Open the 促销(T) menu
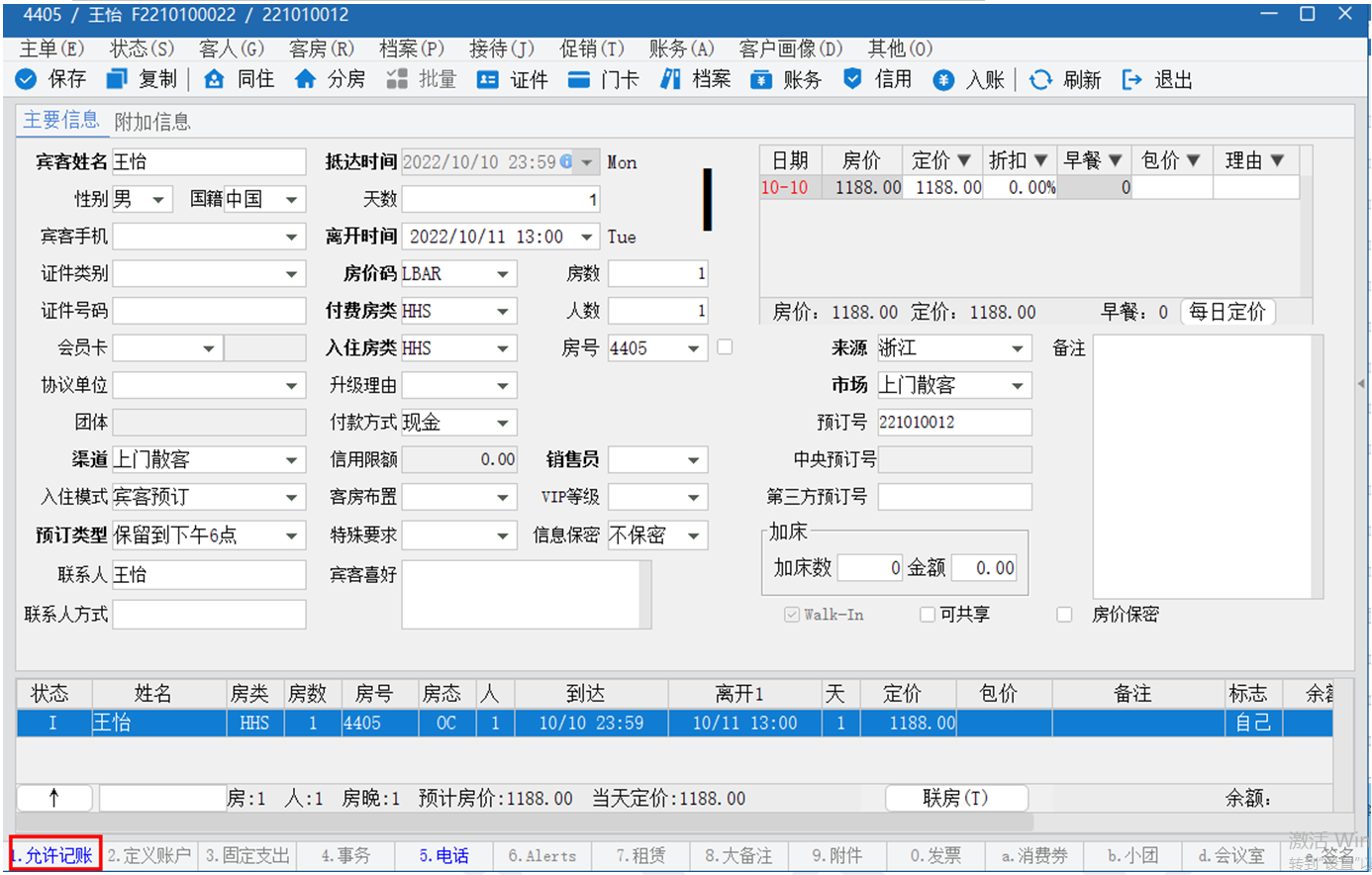Viewport: 1372px width, 875px height. pyautogui.click(x=592, y=49)
